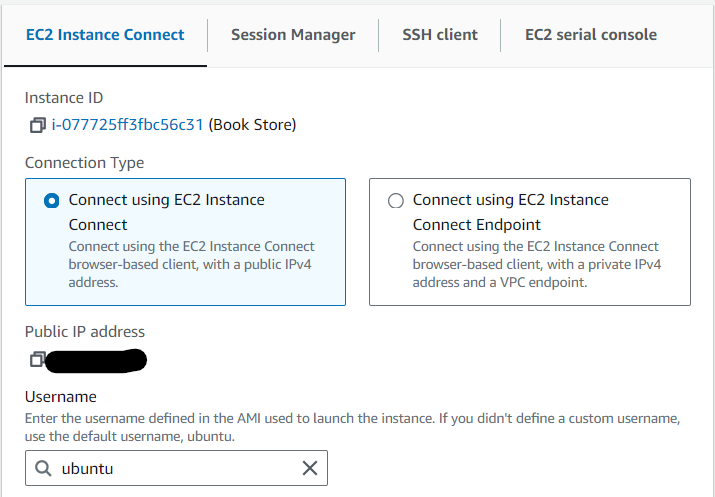
Task: Click the private IPv4 VPC endpoint description
Action: tap(537, 264)
